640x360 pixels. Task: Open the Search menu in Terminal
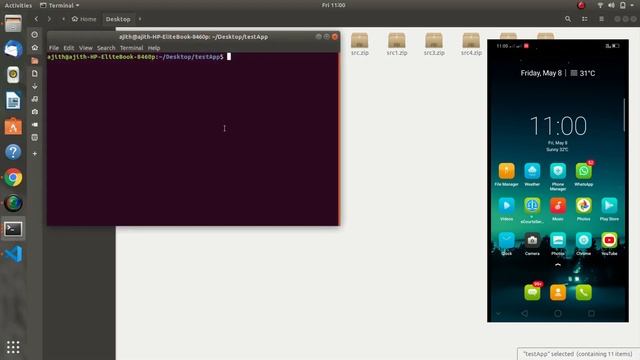click(x=106, y=48)
